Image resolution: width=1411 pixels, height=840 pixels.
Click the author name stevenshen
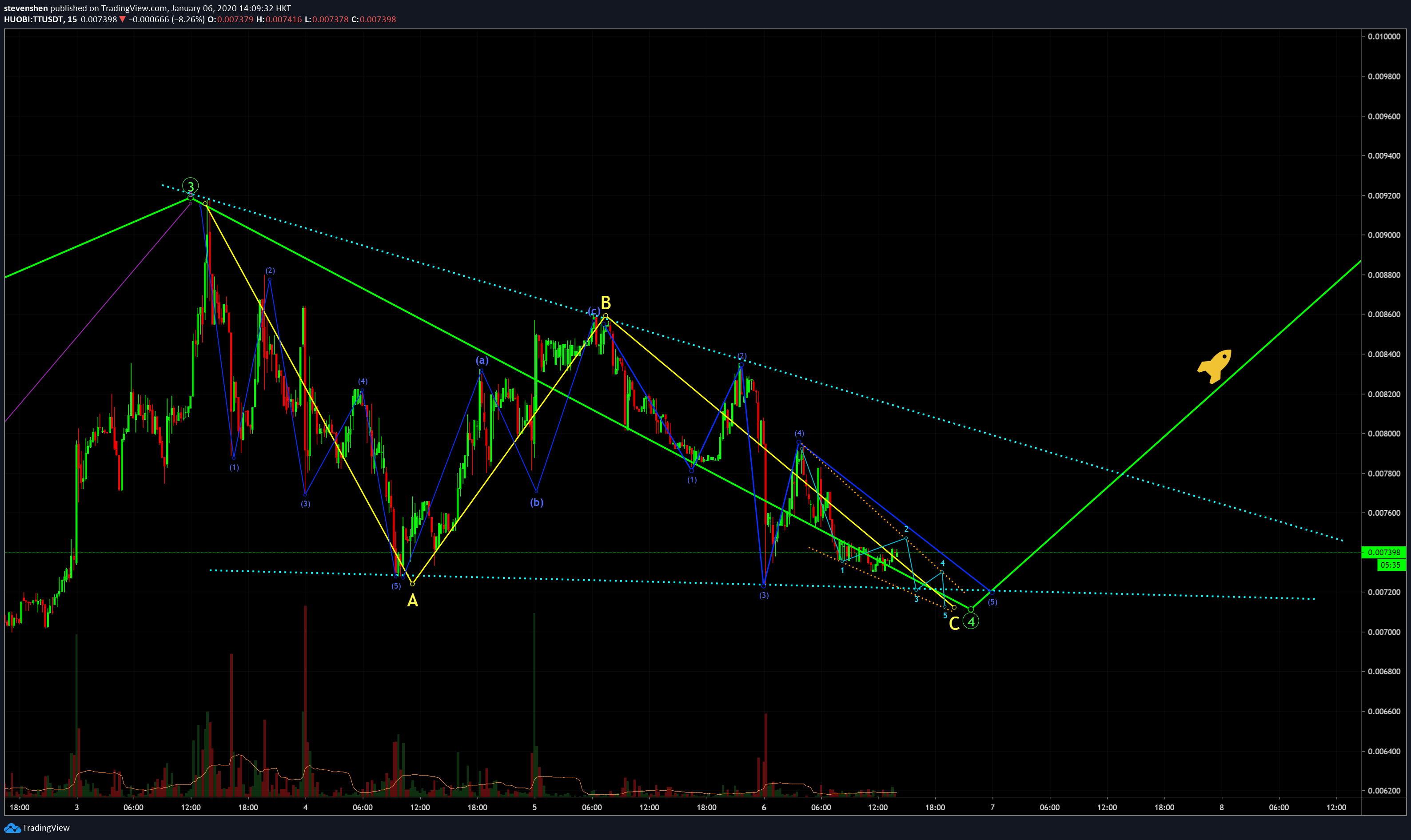coord(26,8)
